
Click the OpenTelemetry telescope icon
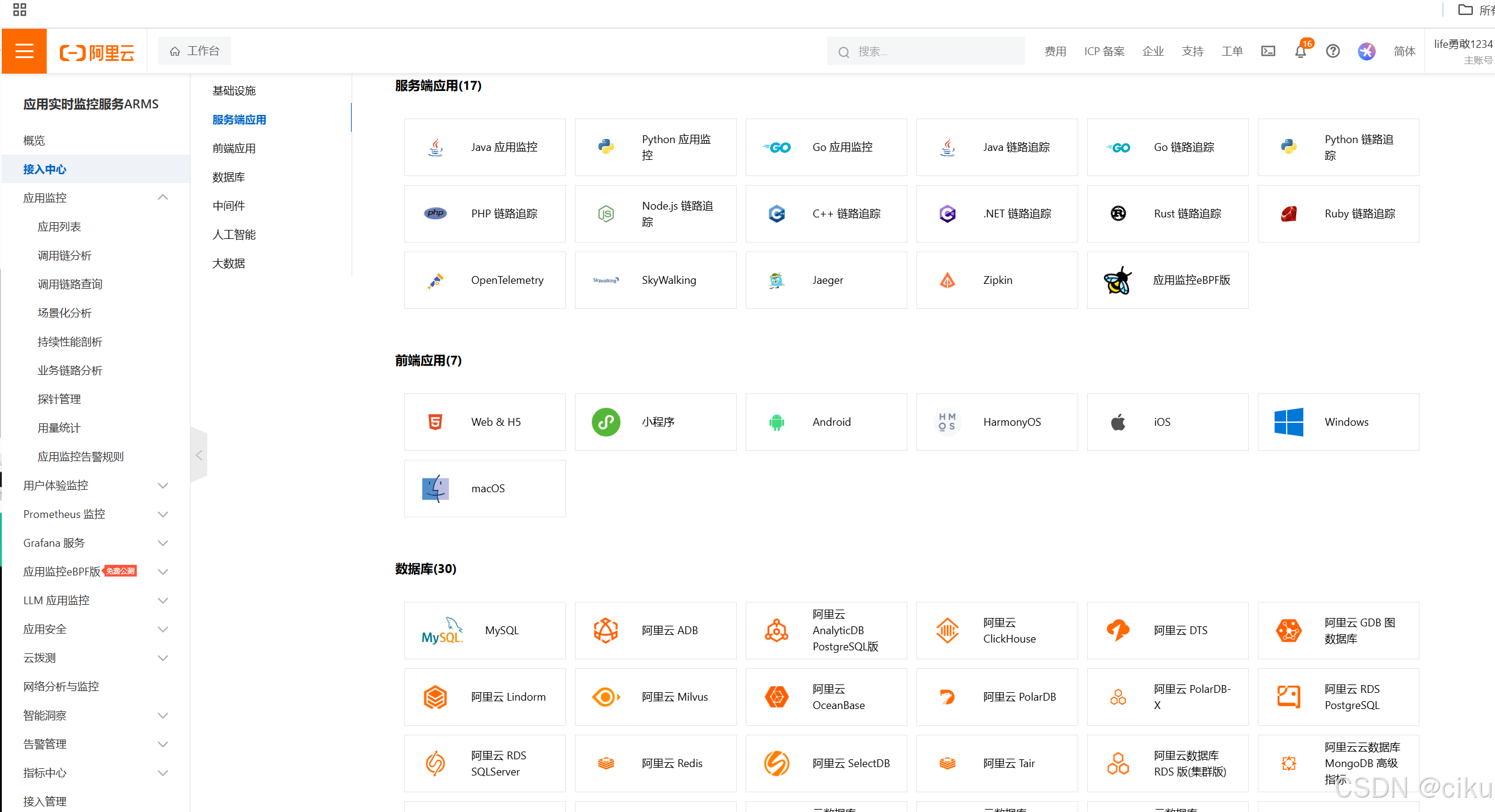click(x=435, y=280)
